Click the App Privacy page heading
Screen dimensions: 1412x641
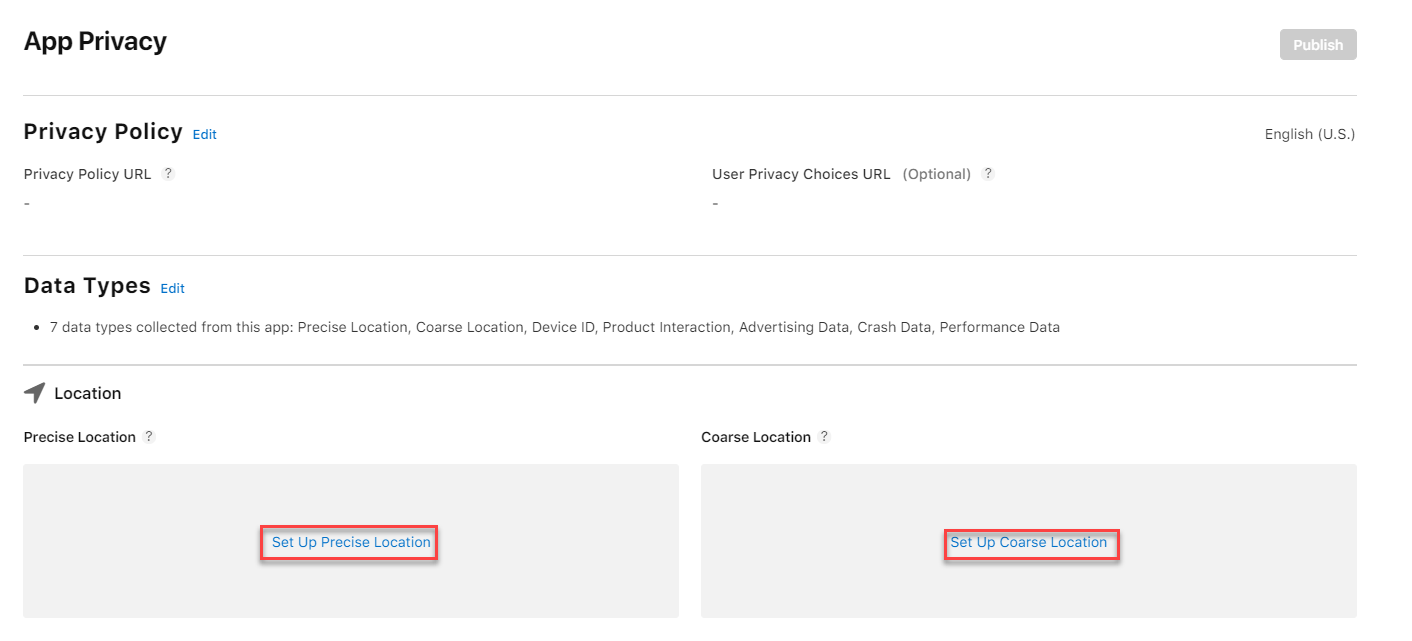click(95, 42)
